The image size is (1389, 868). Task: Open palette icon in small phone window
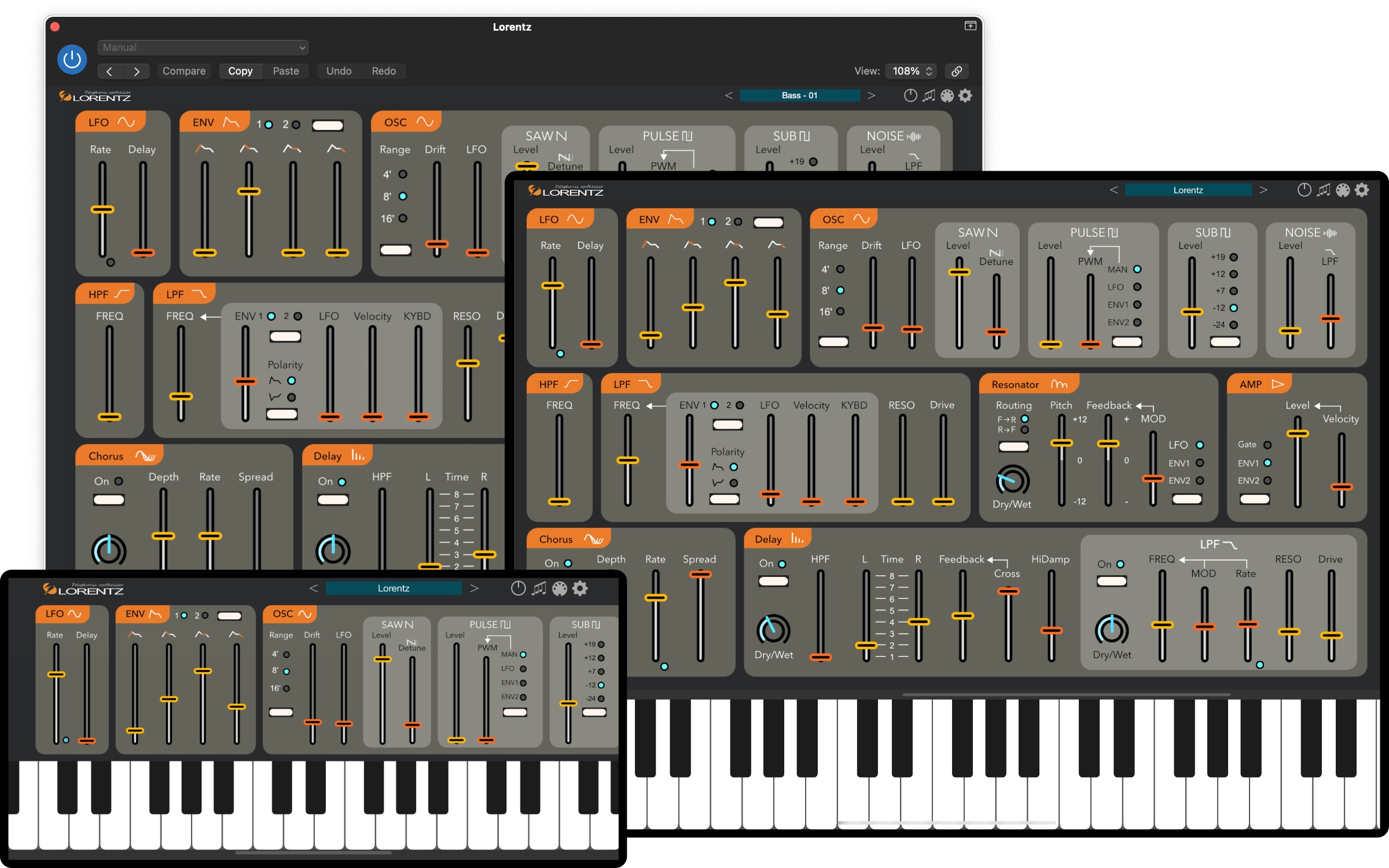[560, 589]
